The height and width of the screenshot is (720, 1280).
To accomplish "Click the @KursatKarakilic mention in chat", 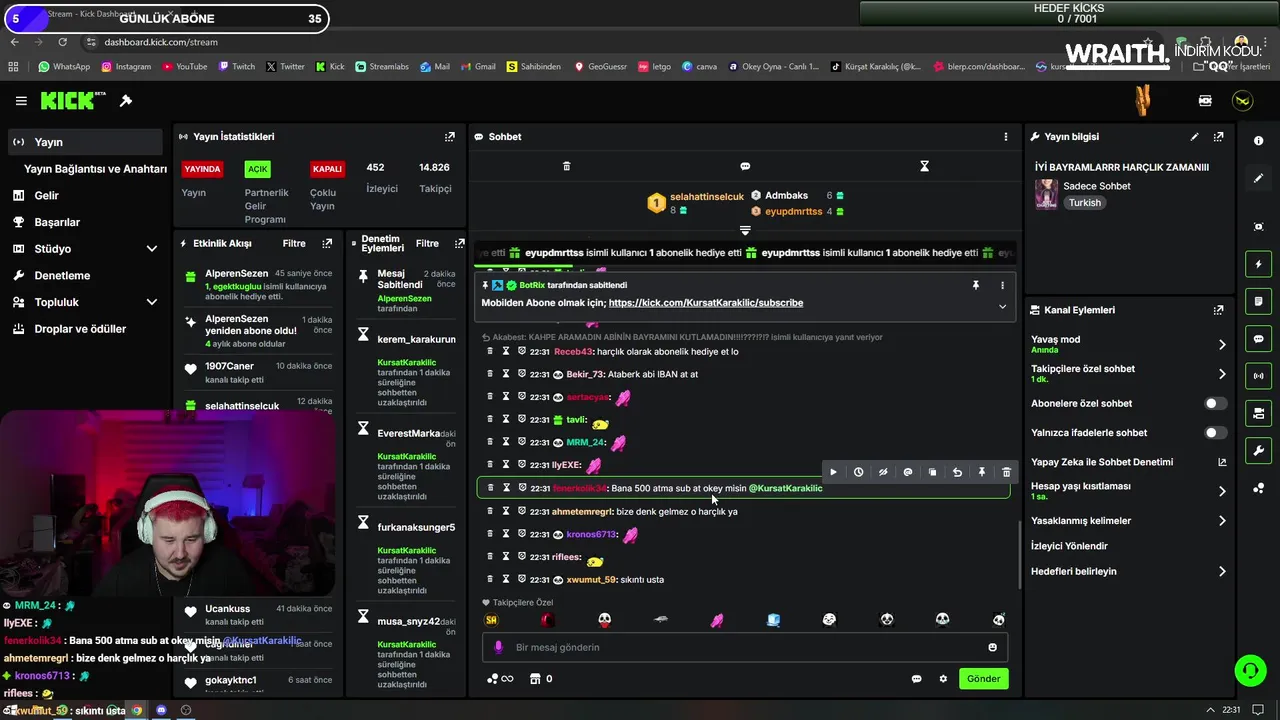I will 785,488.
